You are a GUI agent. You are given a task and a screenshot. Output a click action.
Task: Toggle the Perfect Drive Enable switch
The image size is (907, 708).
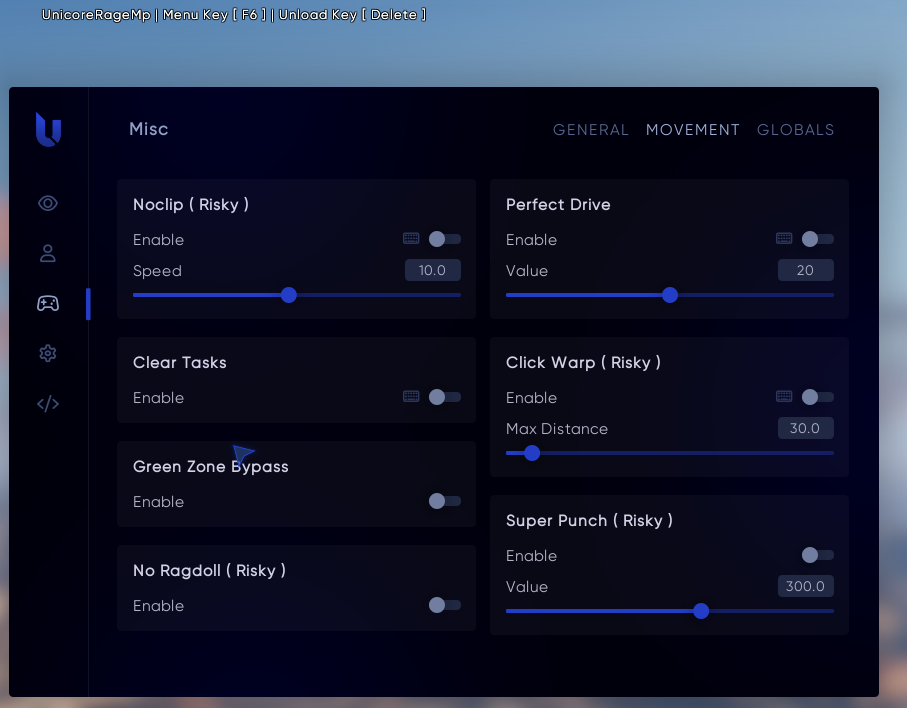pyautogui.click(x=818, y=239)
